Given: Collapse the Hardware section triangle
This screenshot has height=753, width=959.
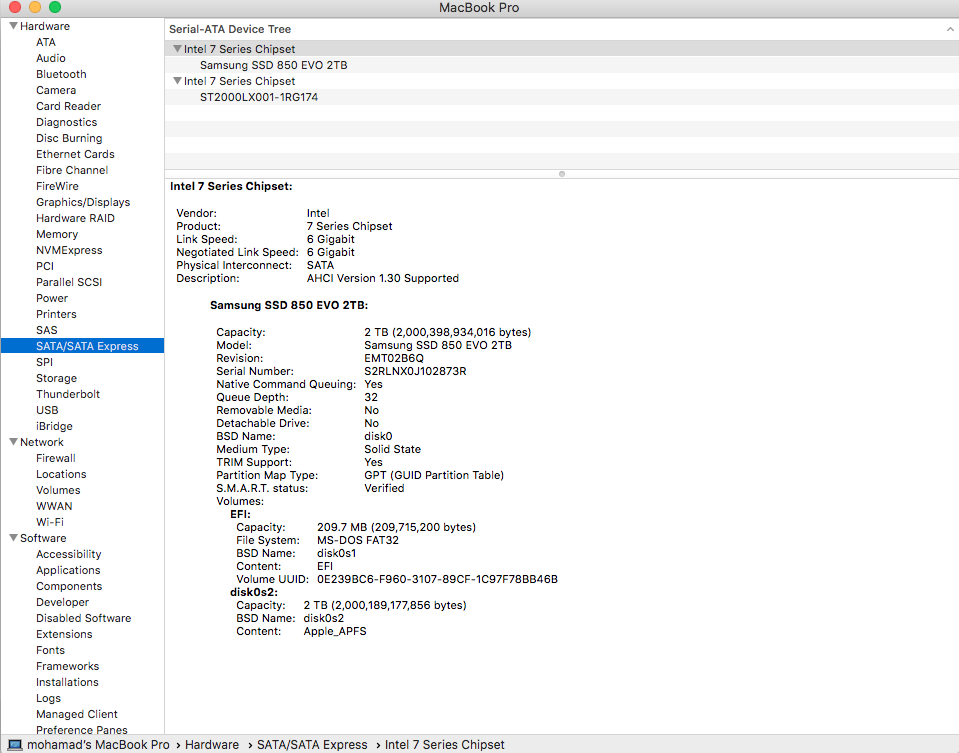Looking at the screenshot, I should point(13,26).
